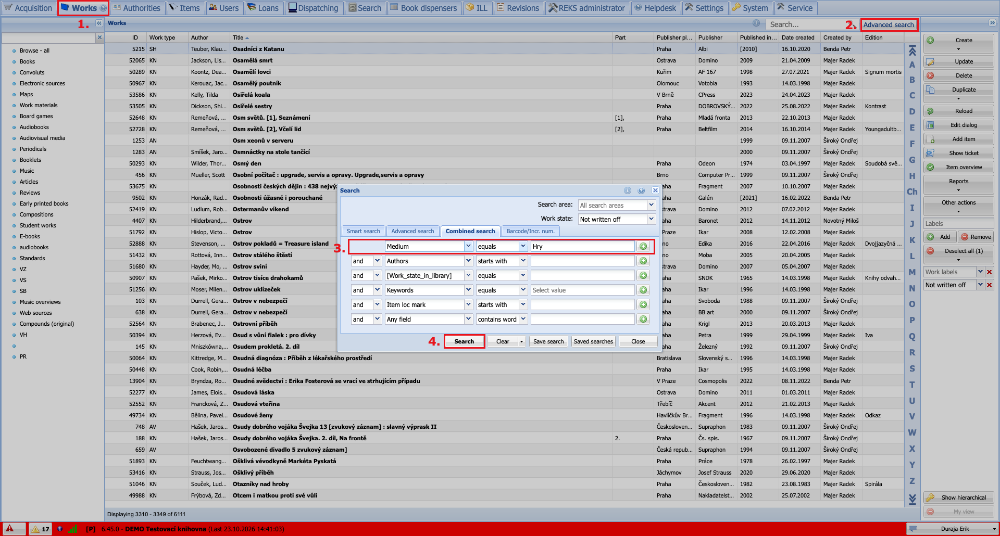1000x536 pixels.
Task: Open Item overview from the right panel
Action: point(959,167)
